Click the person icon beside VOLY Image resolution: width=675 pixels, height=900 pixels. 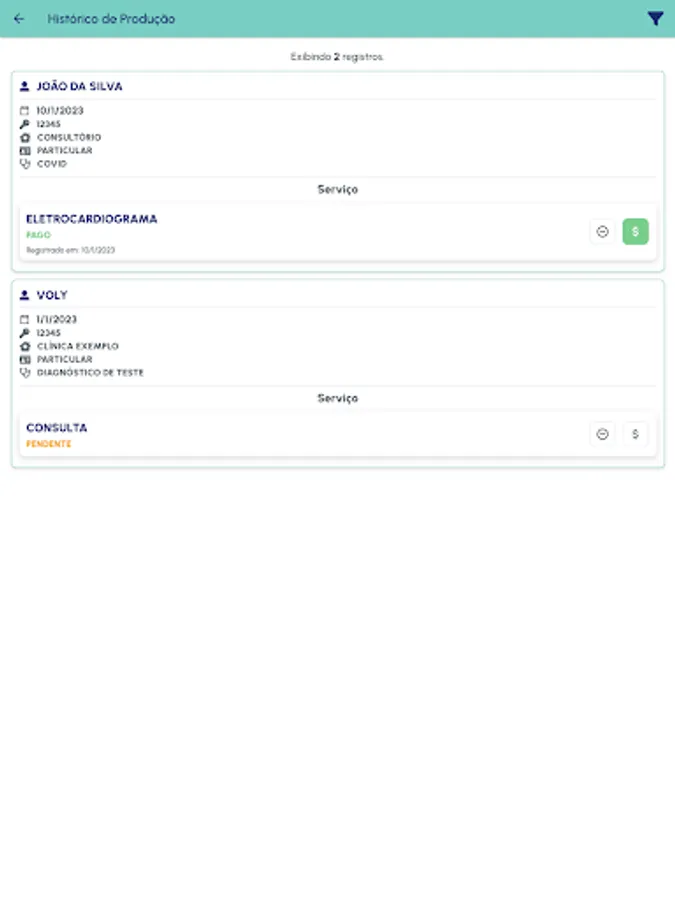[25, 296]
